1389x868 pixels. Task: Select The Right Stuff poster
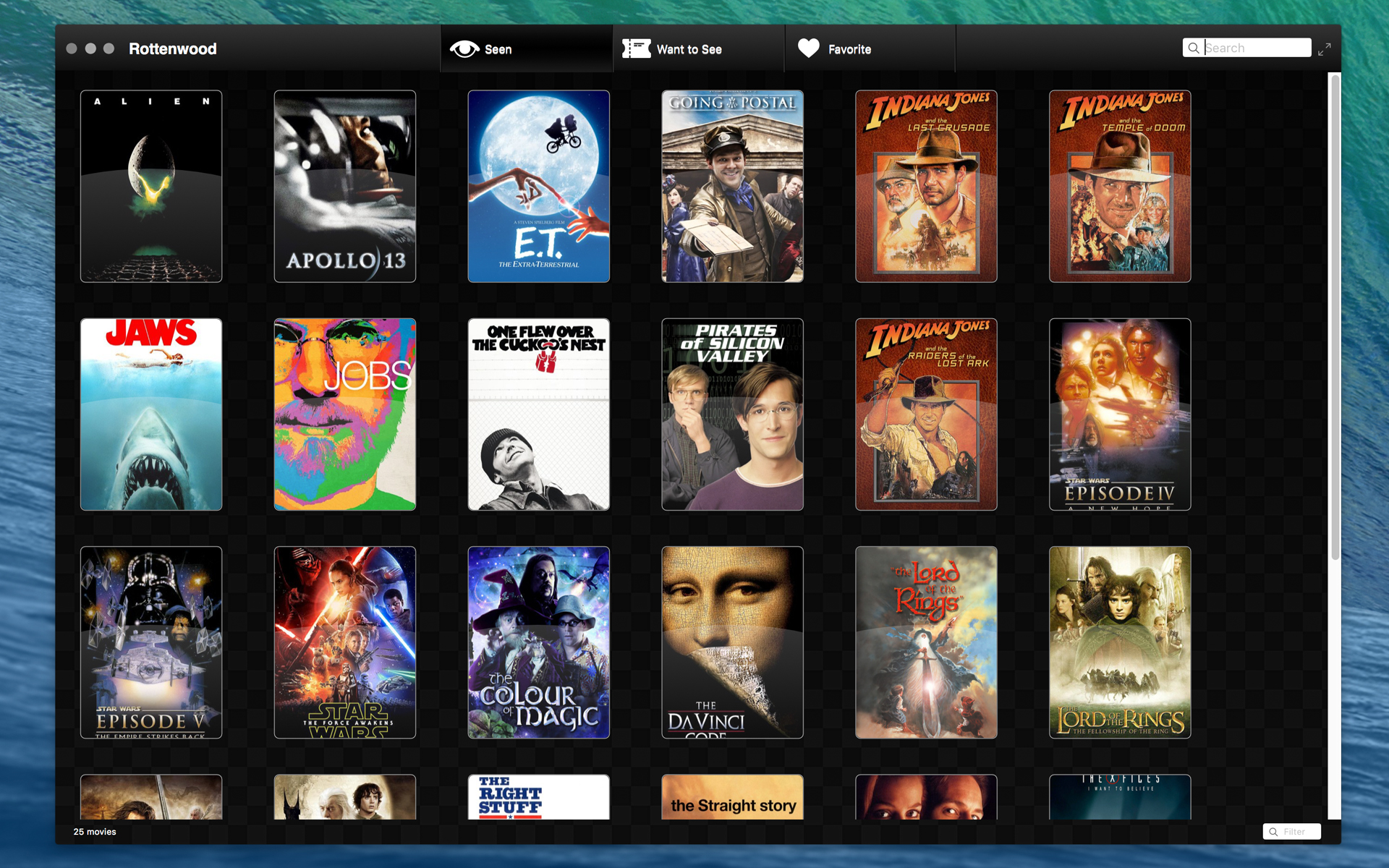point(539,797)
